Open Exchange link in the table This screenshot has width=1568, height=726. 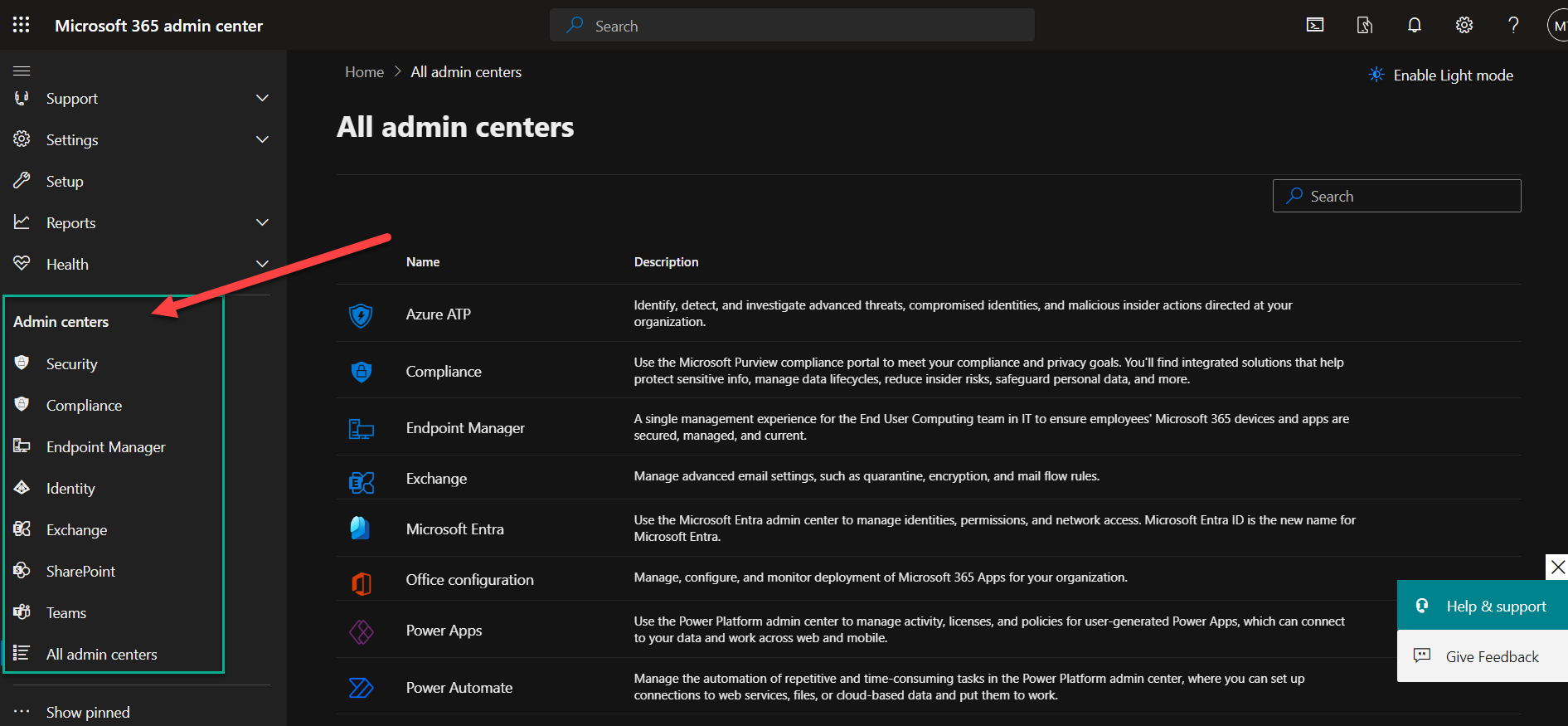[436, 479]
